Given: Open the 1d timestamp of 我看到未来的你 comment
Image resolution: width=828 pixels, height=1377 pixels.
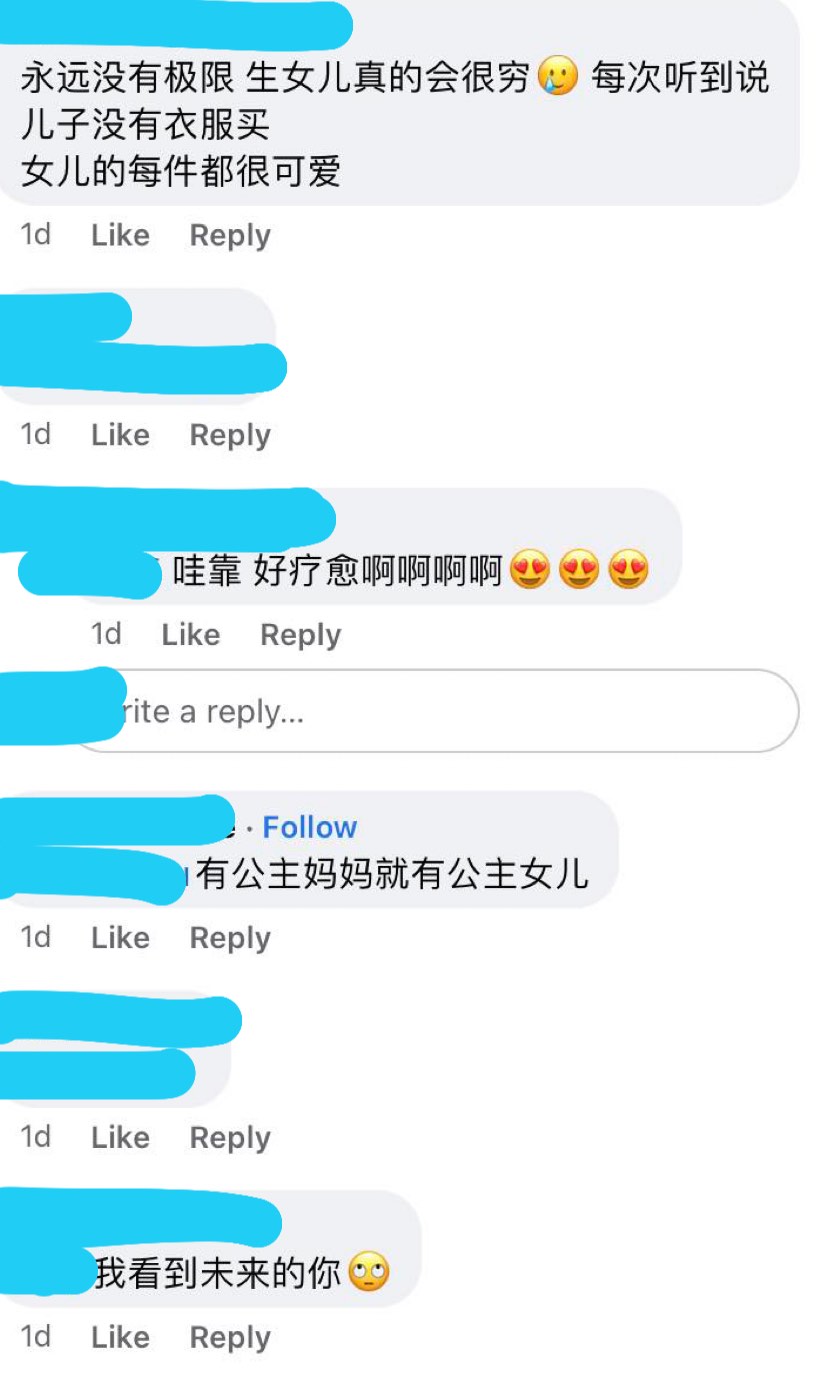Looking at the screenshot, I should point(35,1337).
